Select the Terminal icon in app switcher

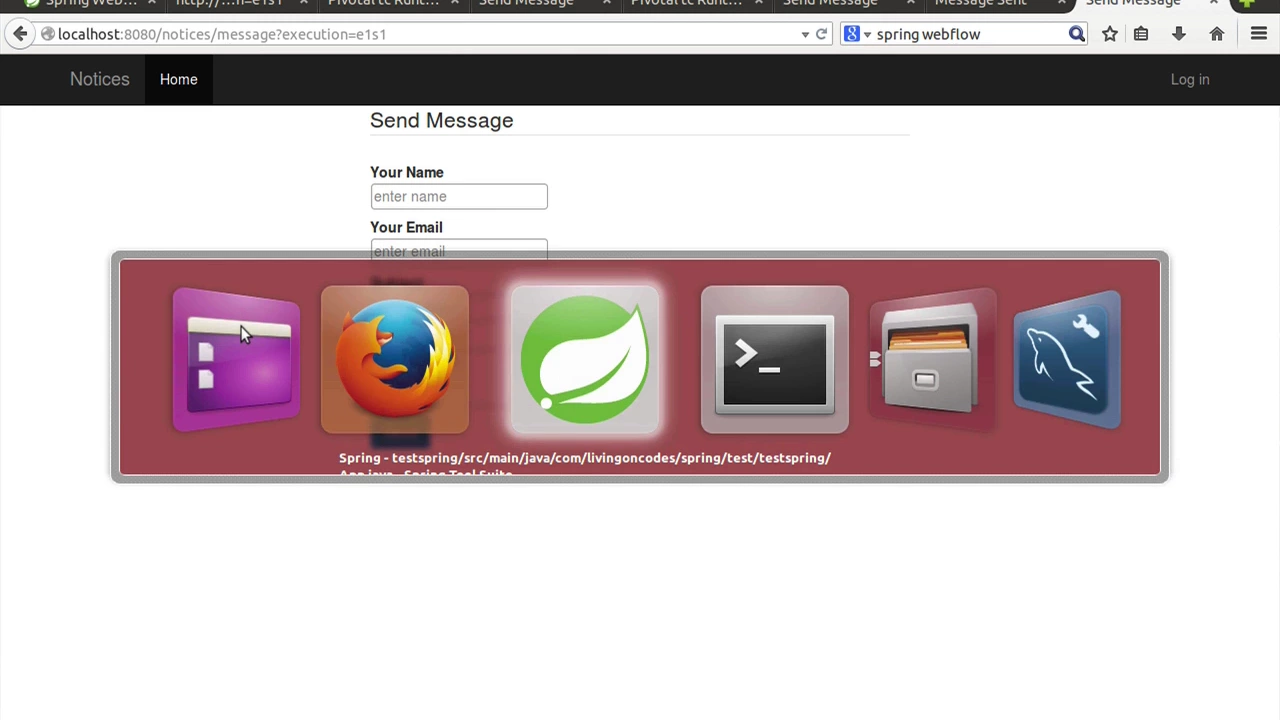coord(775,360)
